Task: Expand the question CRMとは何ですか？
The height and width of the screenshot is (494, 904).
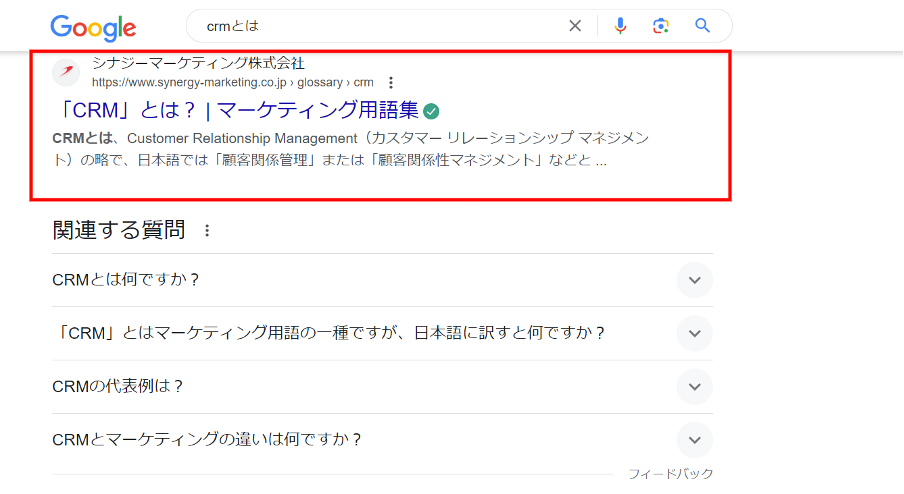Action: click(x=382, y=280)
